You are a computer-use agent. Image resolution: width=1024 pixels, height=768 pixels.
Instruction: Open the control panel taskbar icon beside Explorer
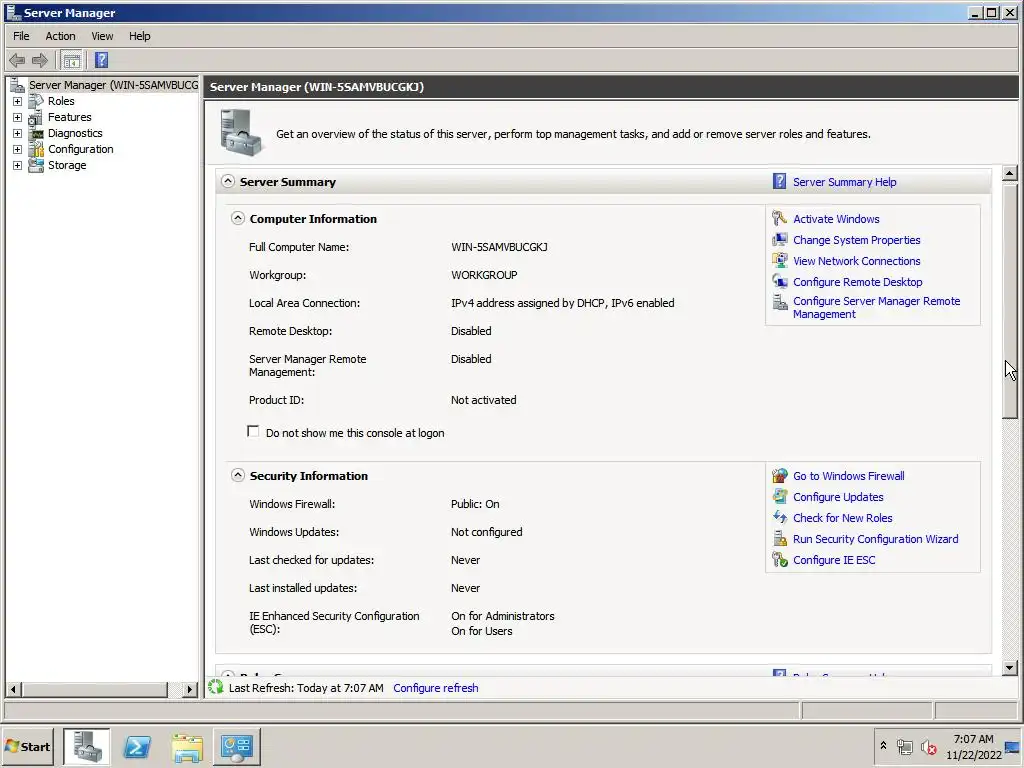coord(236,746)
